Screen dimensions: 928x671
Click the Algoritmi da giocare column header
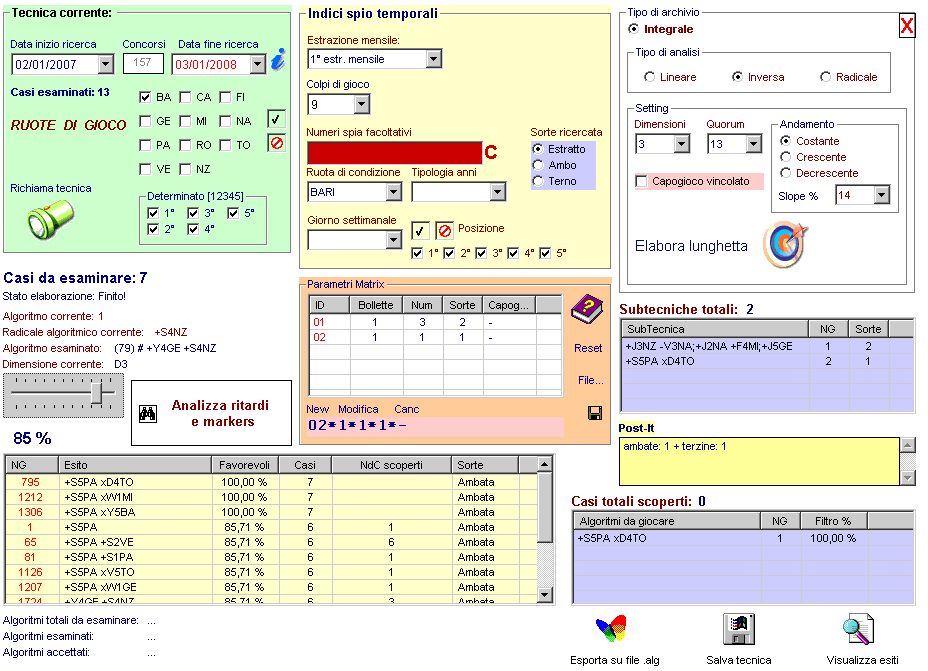667,521
